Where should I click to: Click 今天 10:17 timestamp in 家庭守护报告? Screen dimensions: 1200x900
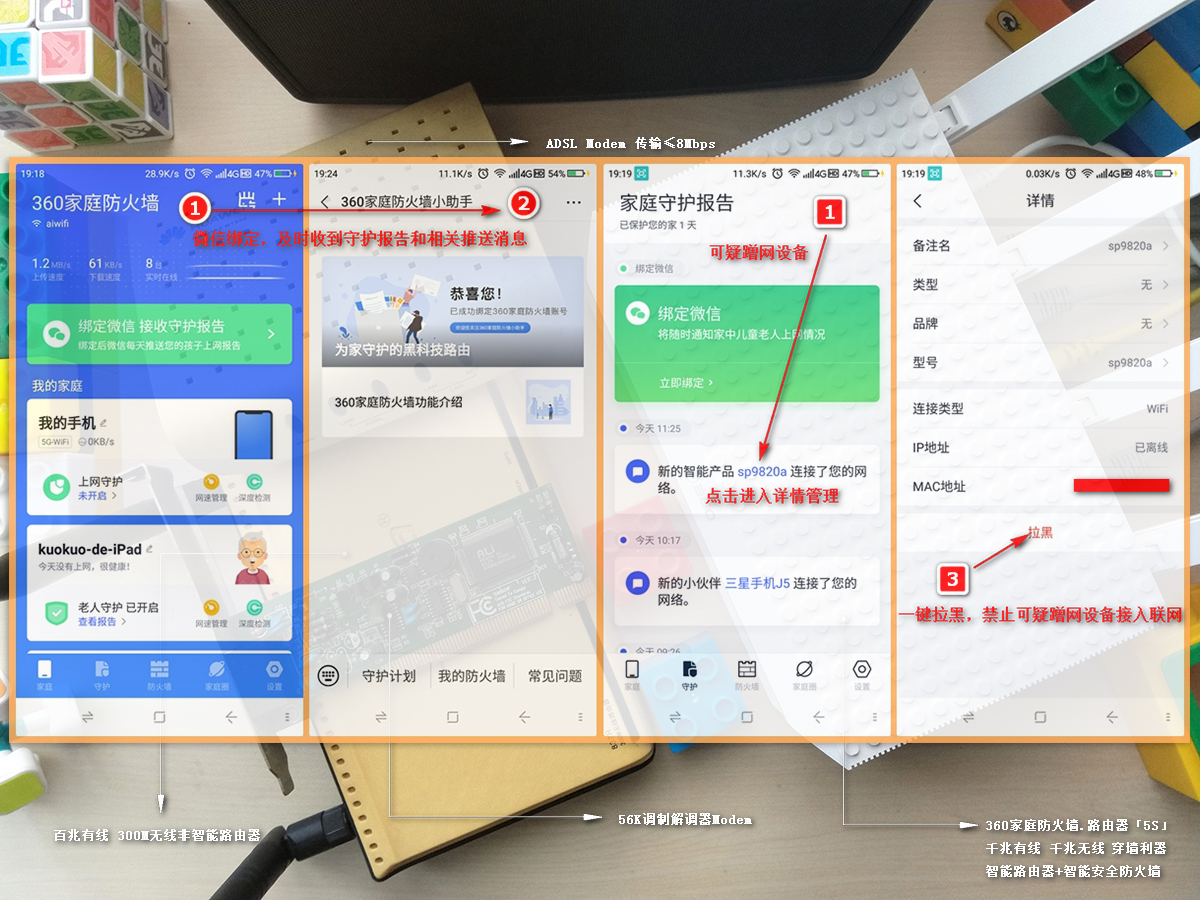point(657,540)
